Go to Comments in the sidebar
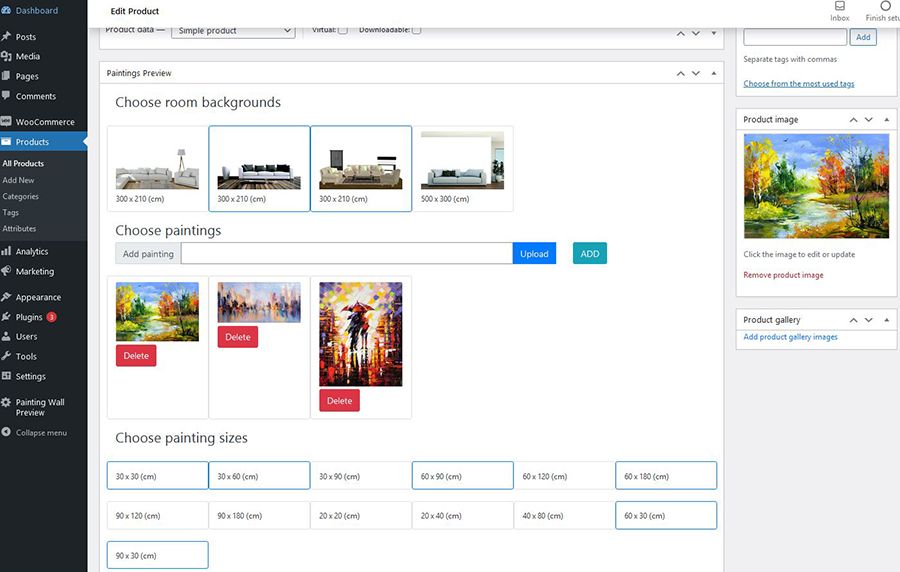 coord(36,97)
